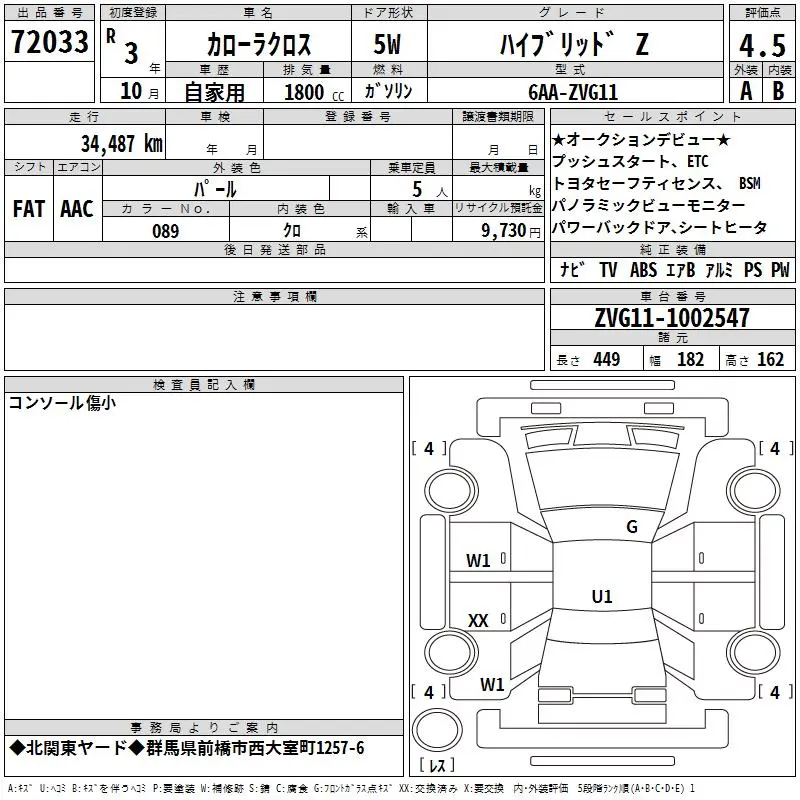
Task: Click the color number 089
Action: [x=166, y=231]
